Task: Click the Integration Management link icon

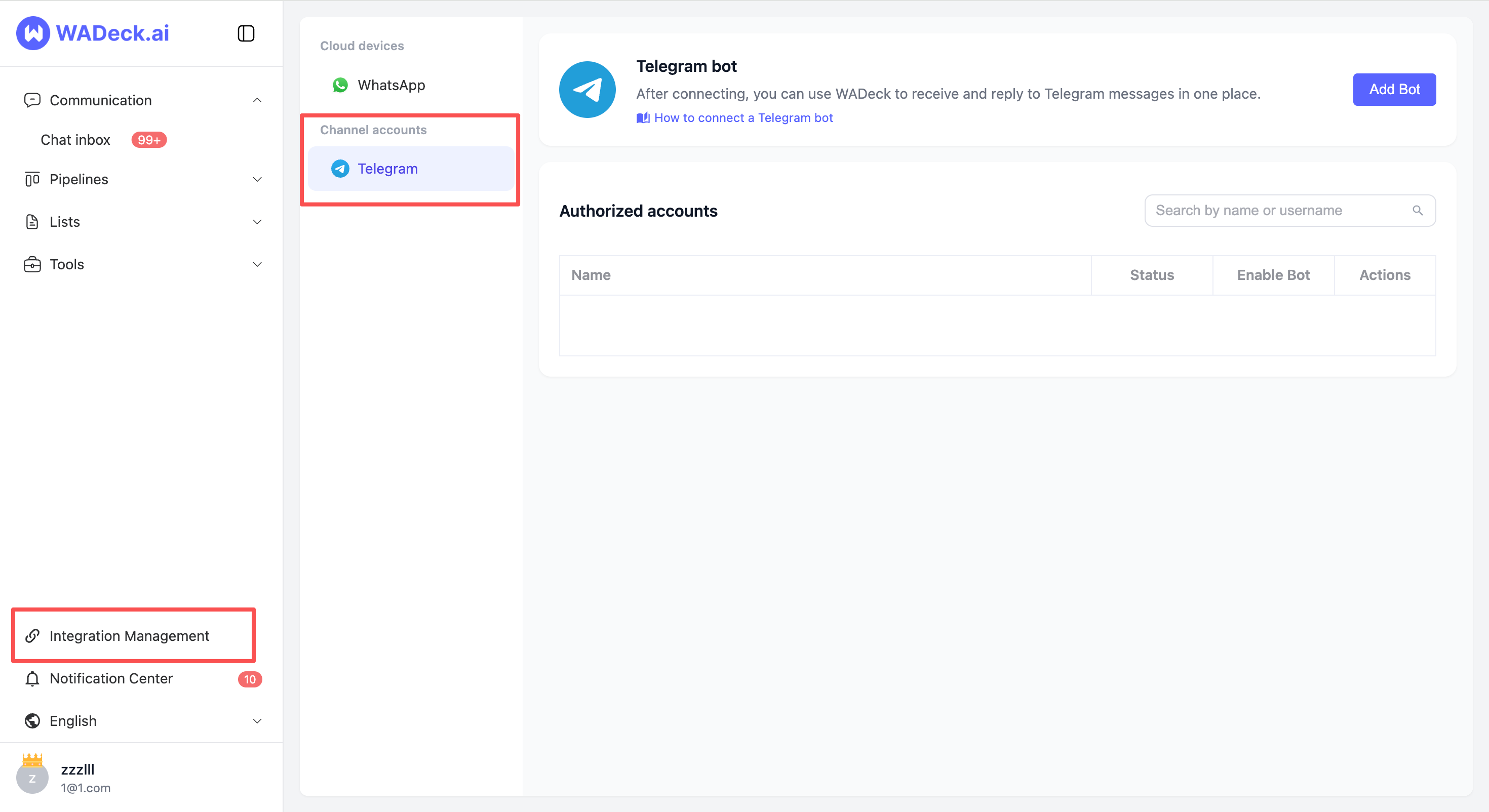Action: [32, 636]
